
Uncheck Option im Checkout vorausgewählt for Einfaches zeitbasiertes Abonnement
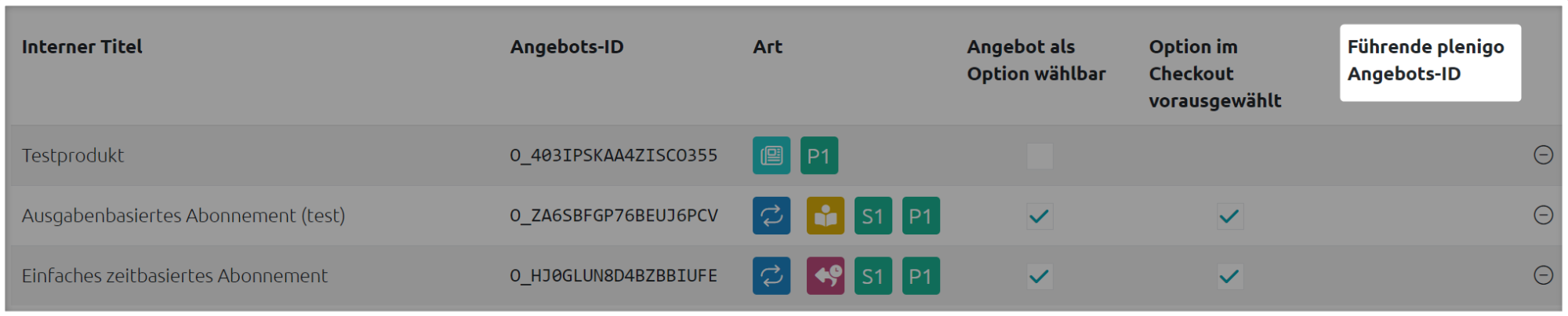point(1229,276)
